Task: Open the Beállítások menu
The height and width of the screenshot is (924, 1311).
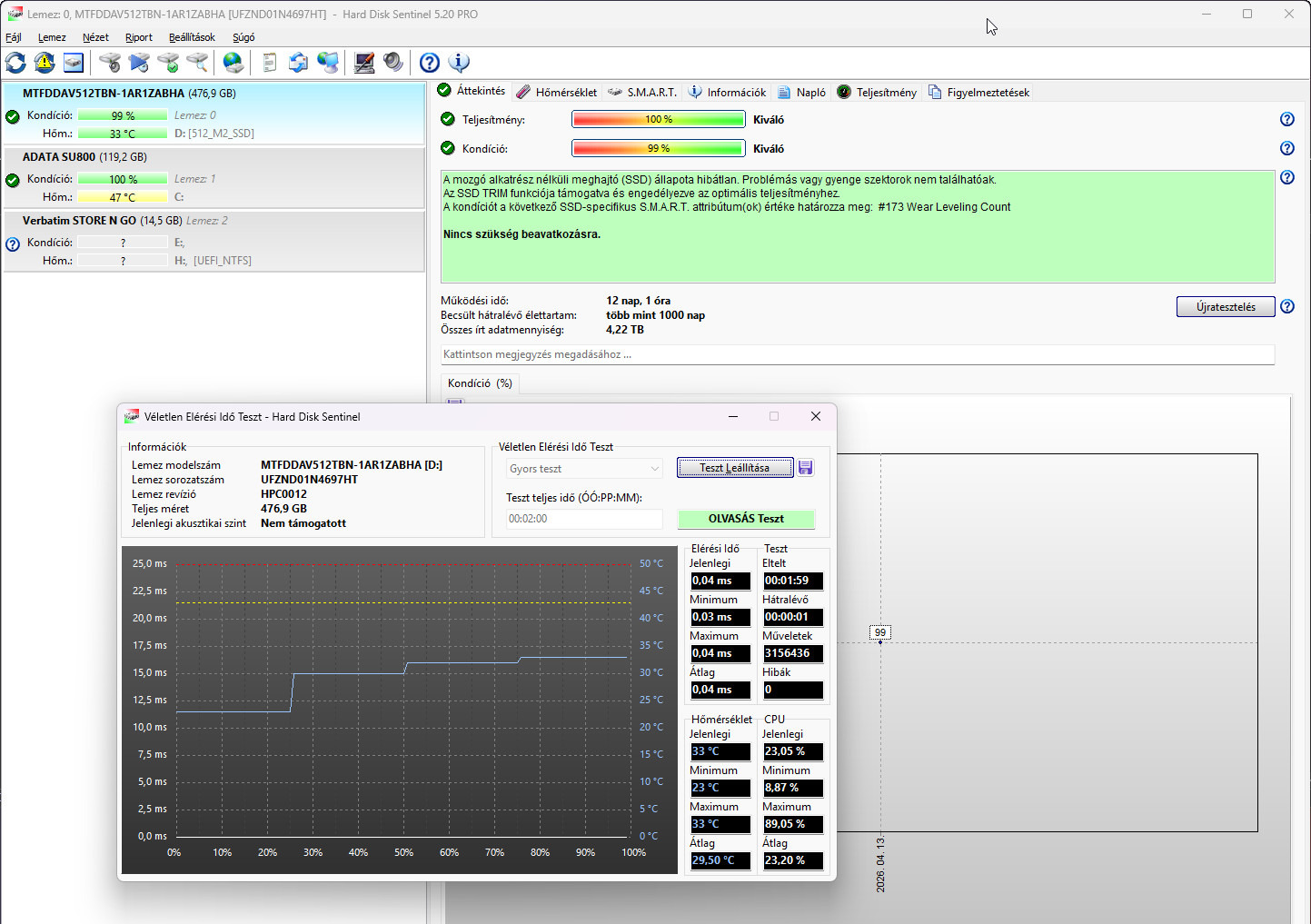Action: click(x=192, y=37)
